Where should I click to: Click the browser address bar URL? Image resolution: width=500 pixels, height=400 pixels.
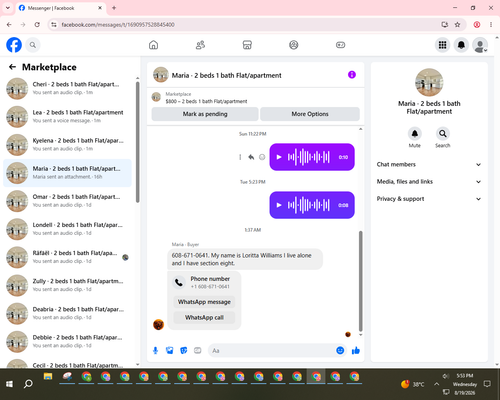[x=118, y=25]
